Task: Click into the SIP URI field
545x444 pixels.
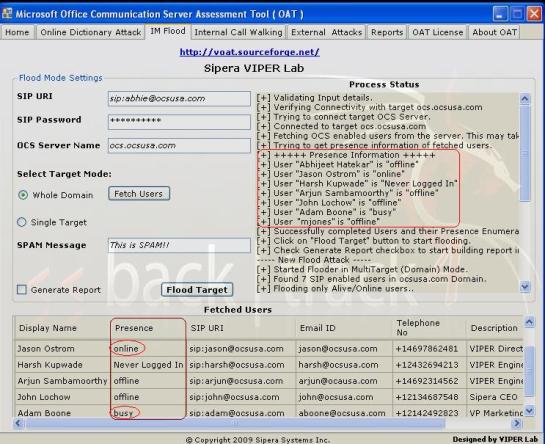Action: (x=179, y=99)
